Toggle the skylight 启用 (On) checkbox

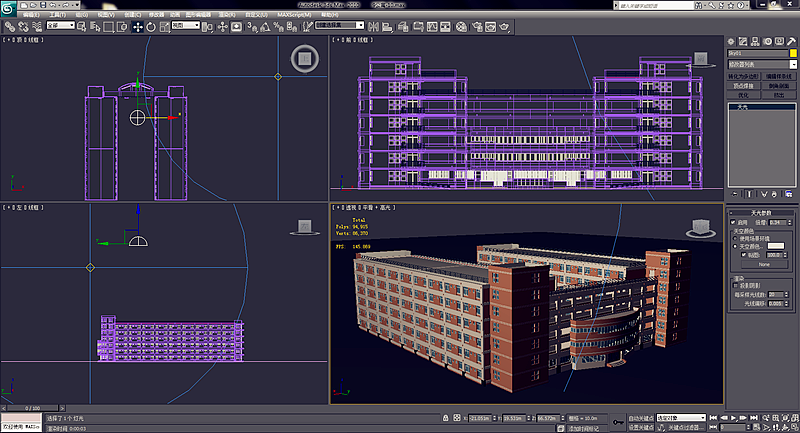[731, 222]
